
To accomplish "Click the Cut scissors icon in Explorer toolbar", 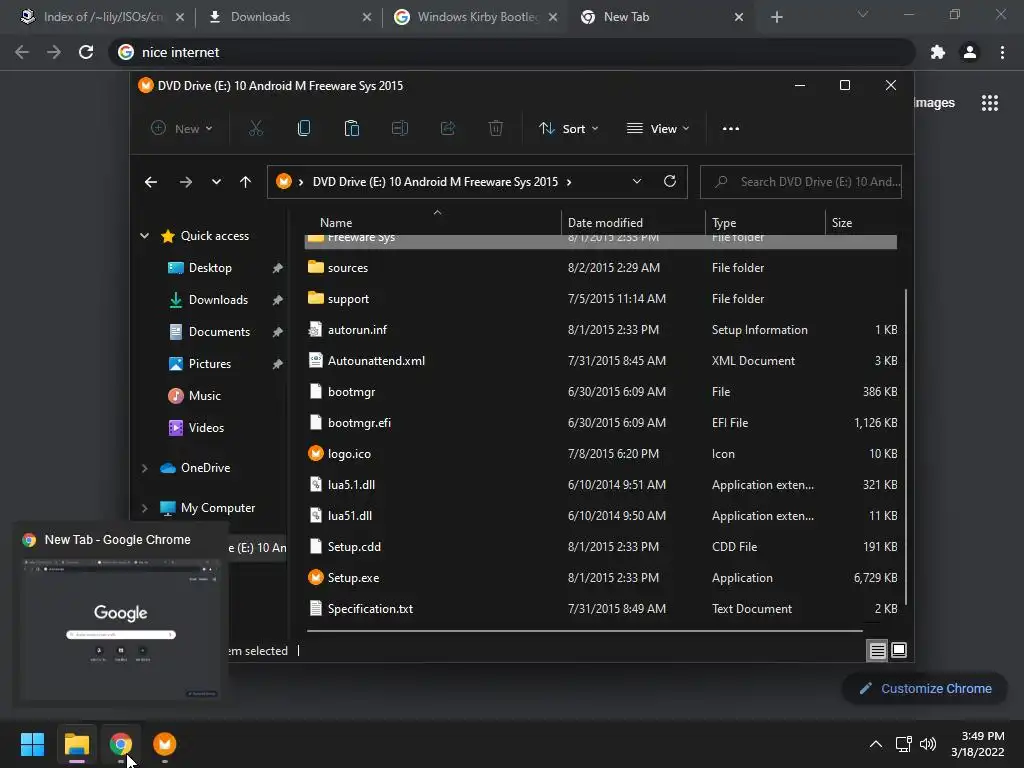I will [256, 129].
